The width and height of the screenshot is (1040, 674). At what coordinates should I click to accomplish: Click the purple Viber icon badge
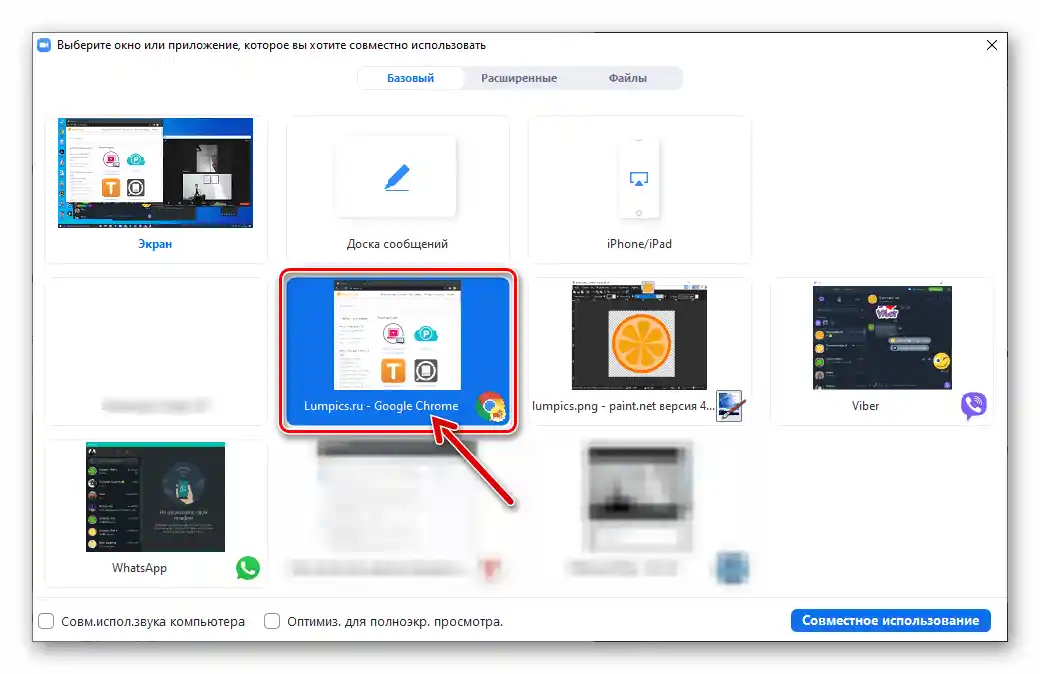click(x=973, y=404)
